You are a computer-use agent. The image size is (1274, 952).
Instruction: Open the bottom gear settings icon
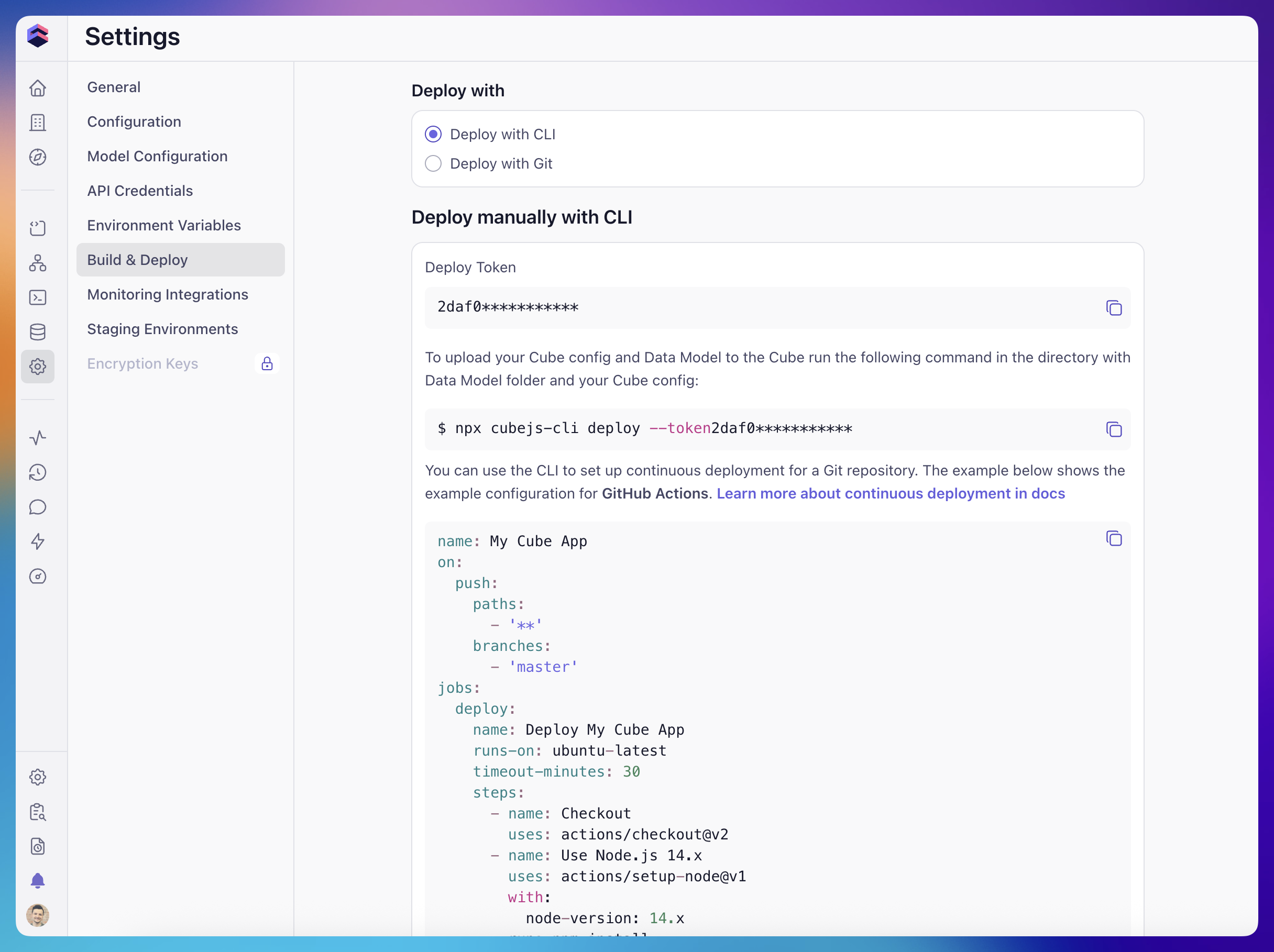pos(38,777)
